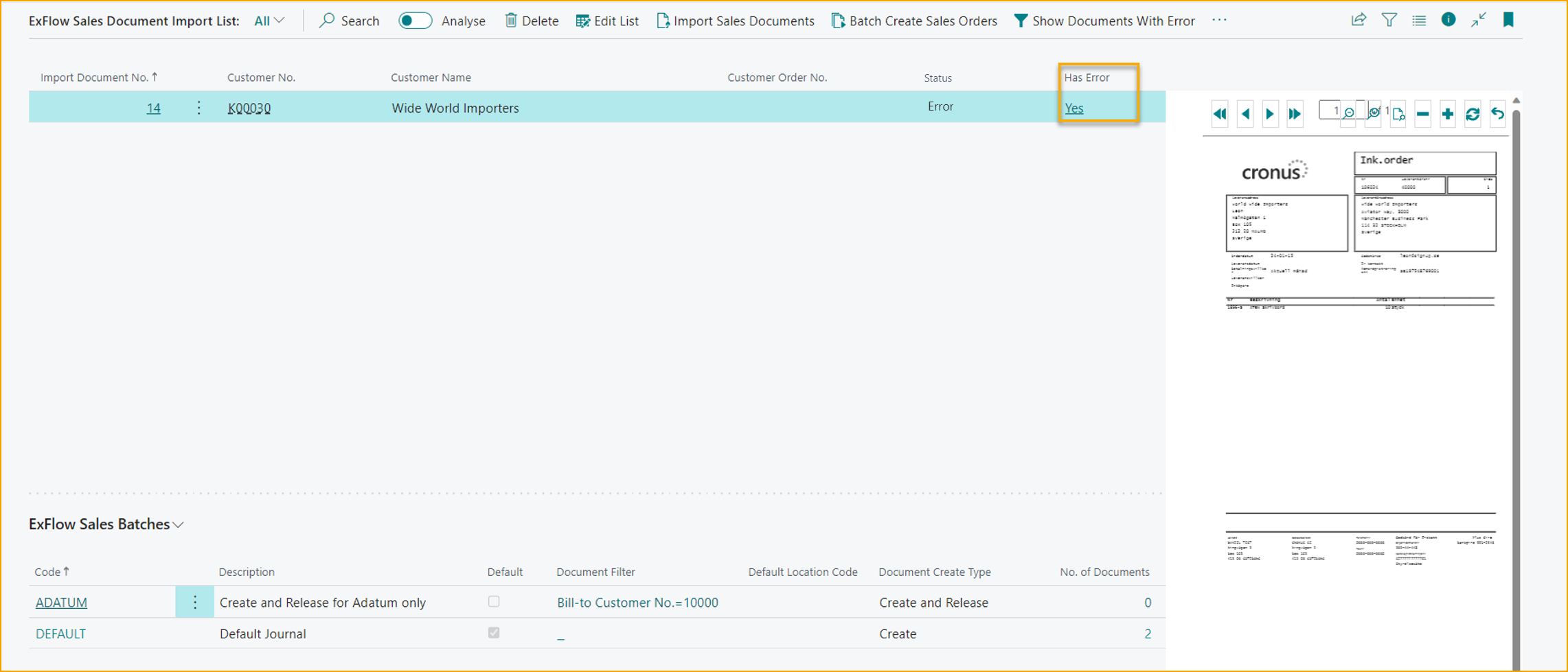
Task: Toggle the Analyse switch
Action: [x=415, y=21]
